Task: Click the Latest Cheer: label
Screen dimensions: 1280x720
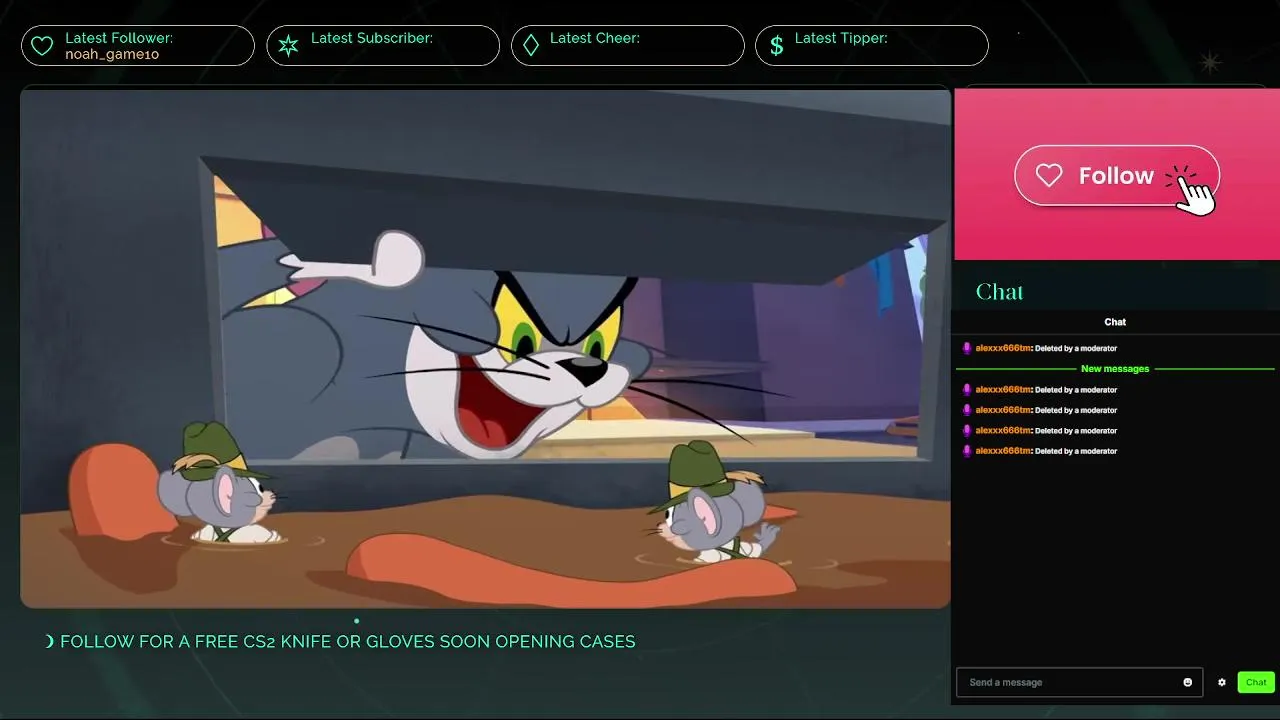Action: coord(595,38)
